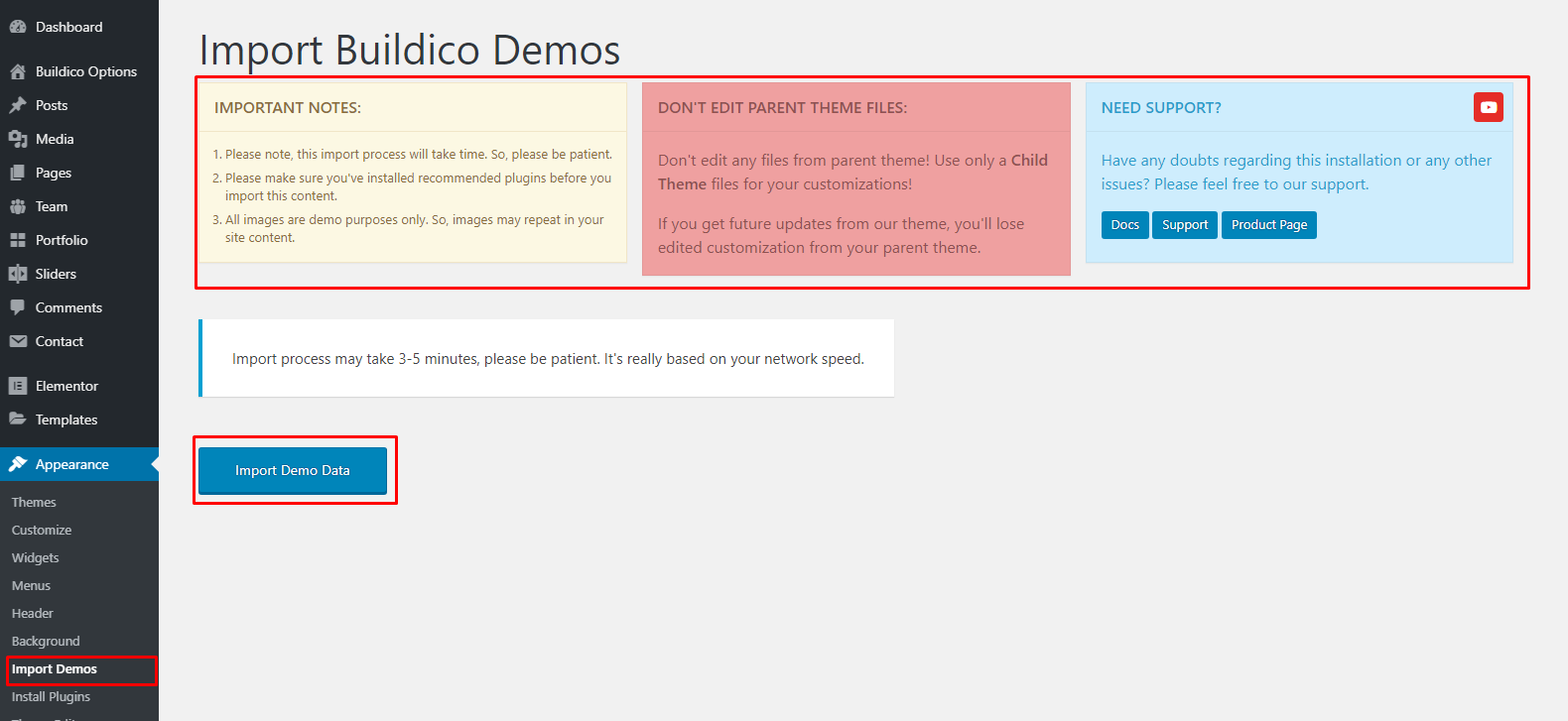Open Install Plugins submenu link

pyautogui.click(x=51, y=697)
